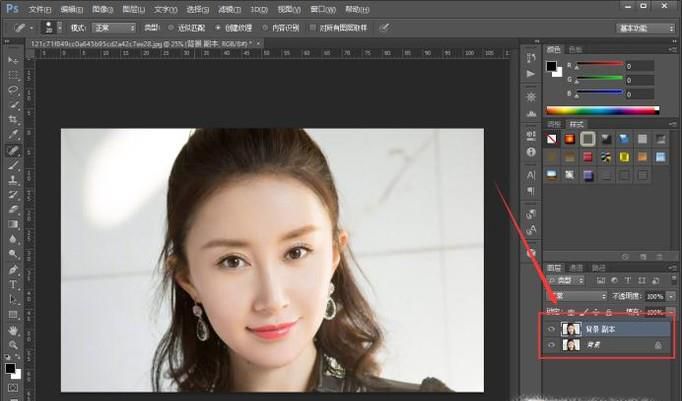This screenshot has height=401, width=682.
Task: Toggle the layer filtering on/off switch
Action: pos(674,279)
